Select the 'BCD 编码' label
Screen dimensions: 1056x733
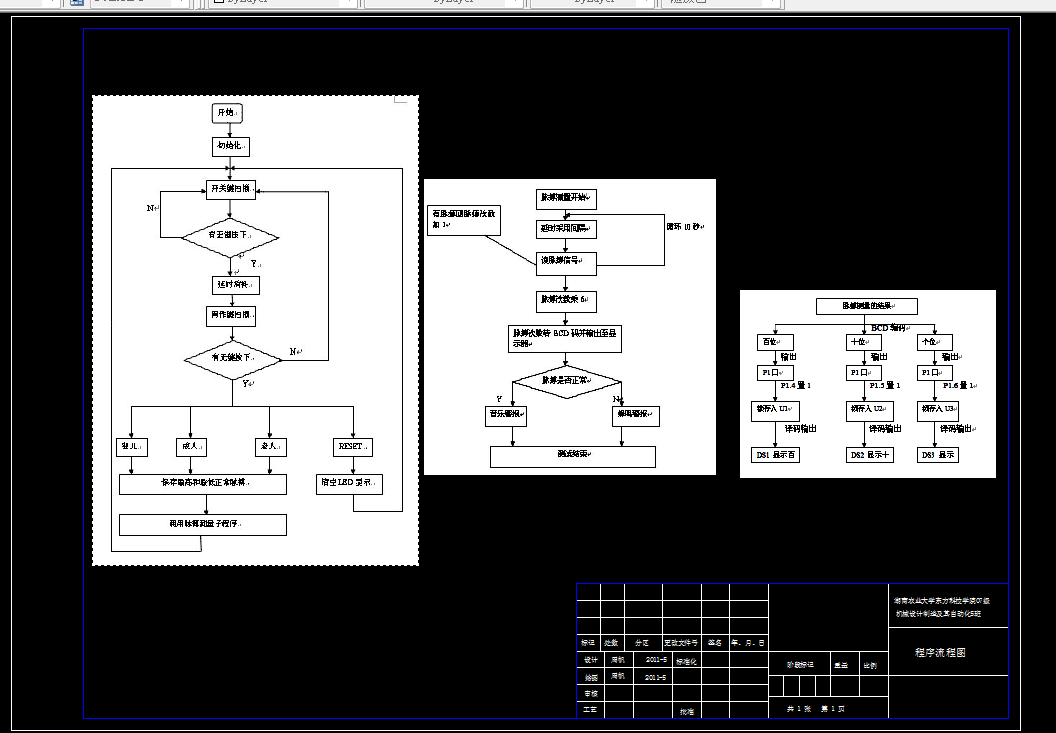pyautogui.click(x=890, y=328)
